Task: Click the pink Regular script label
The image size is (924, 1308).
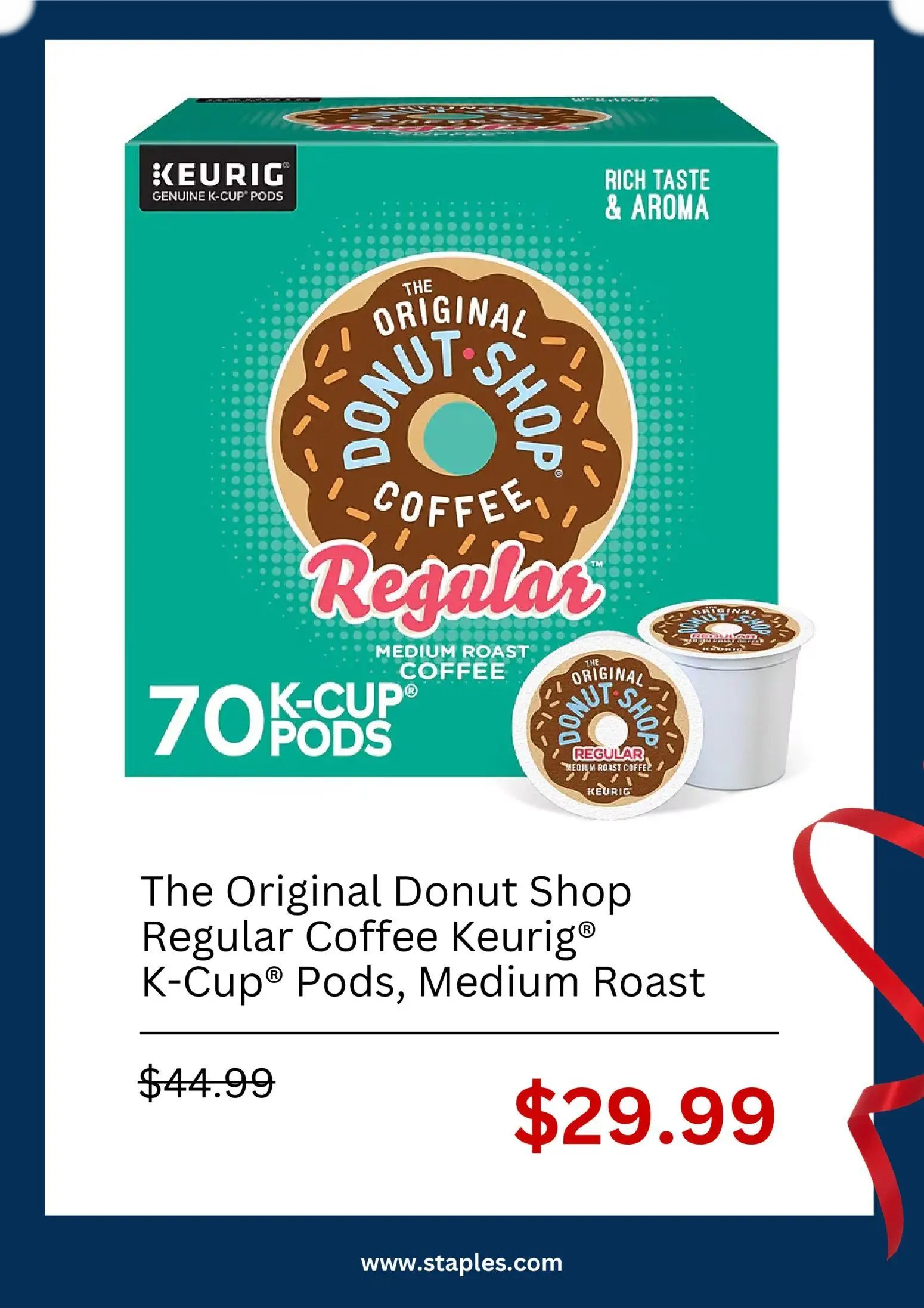Action: click(451, 585)
